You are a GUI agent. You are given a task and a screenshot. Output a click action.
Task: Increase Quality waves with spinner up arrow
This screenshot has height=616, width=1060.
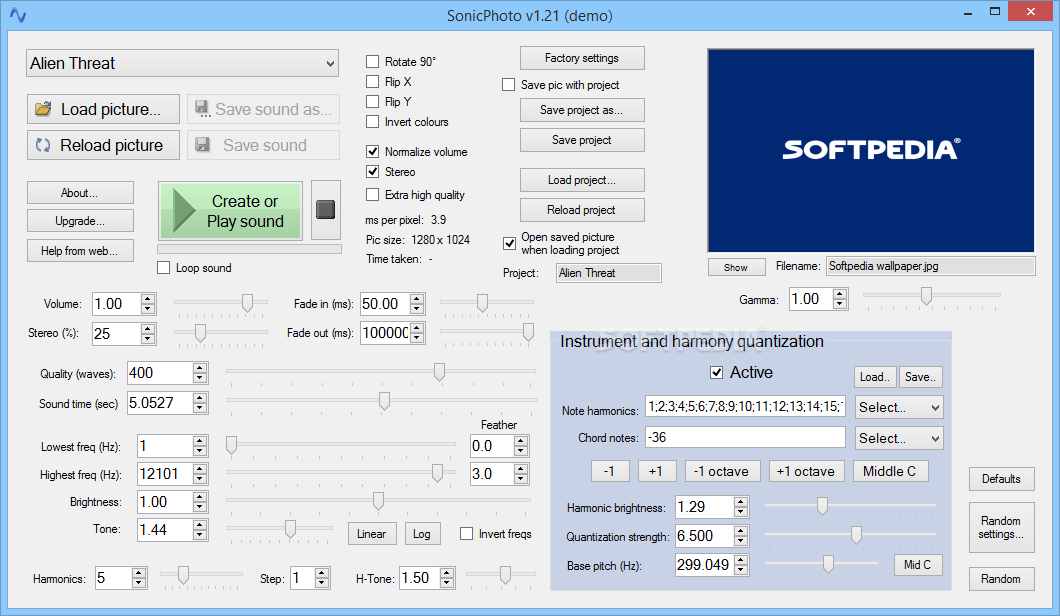pyautogui.click(x=200, y=368)
